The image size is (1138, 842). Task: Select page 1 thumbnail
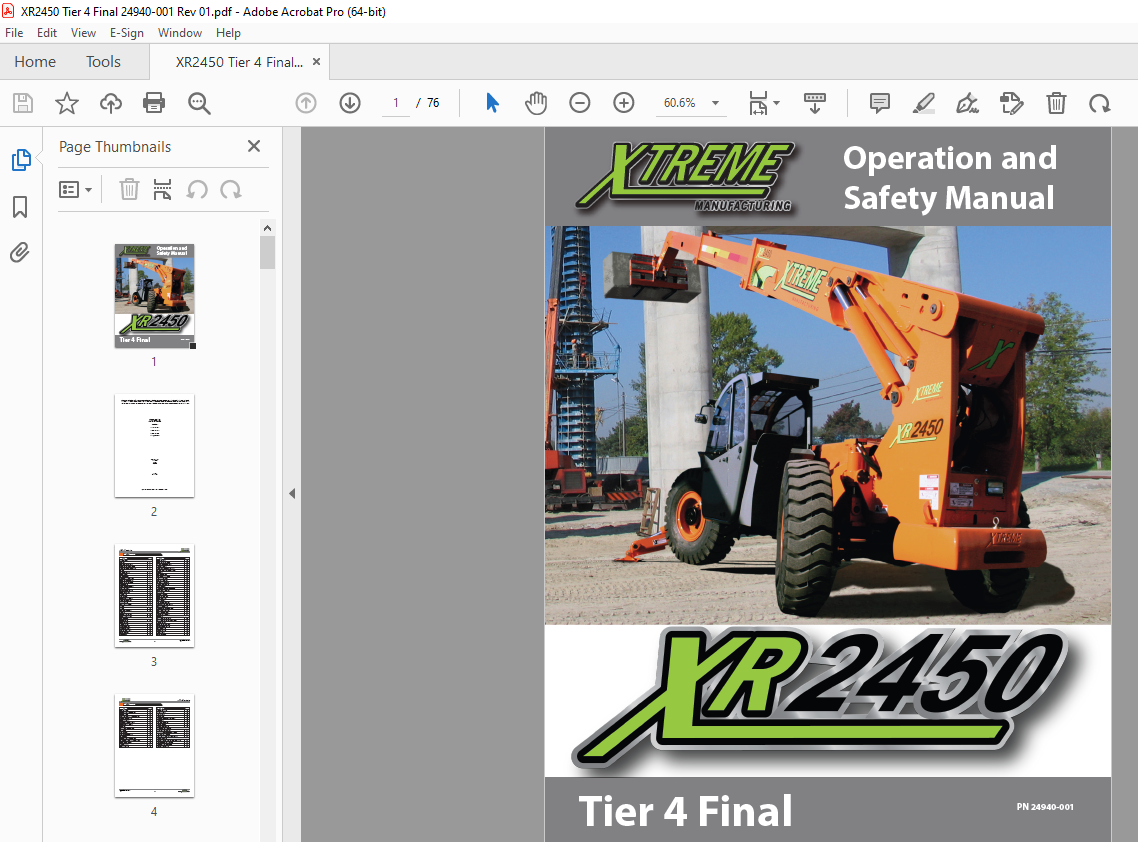pyautogui.click(x=154, y=295)
